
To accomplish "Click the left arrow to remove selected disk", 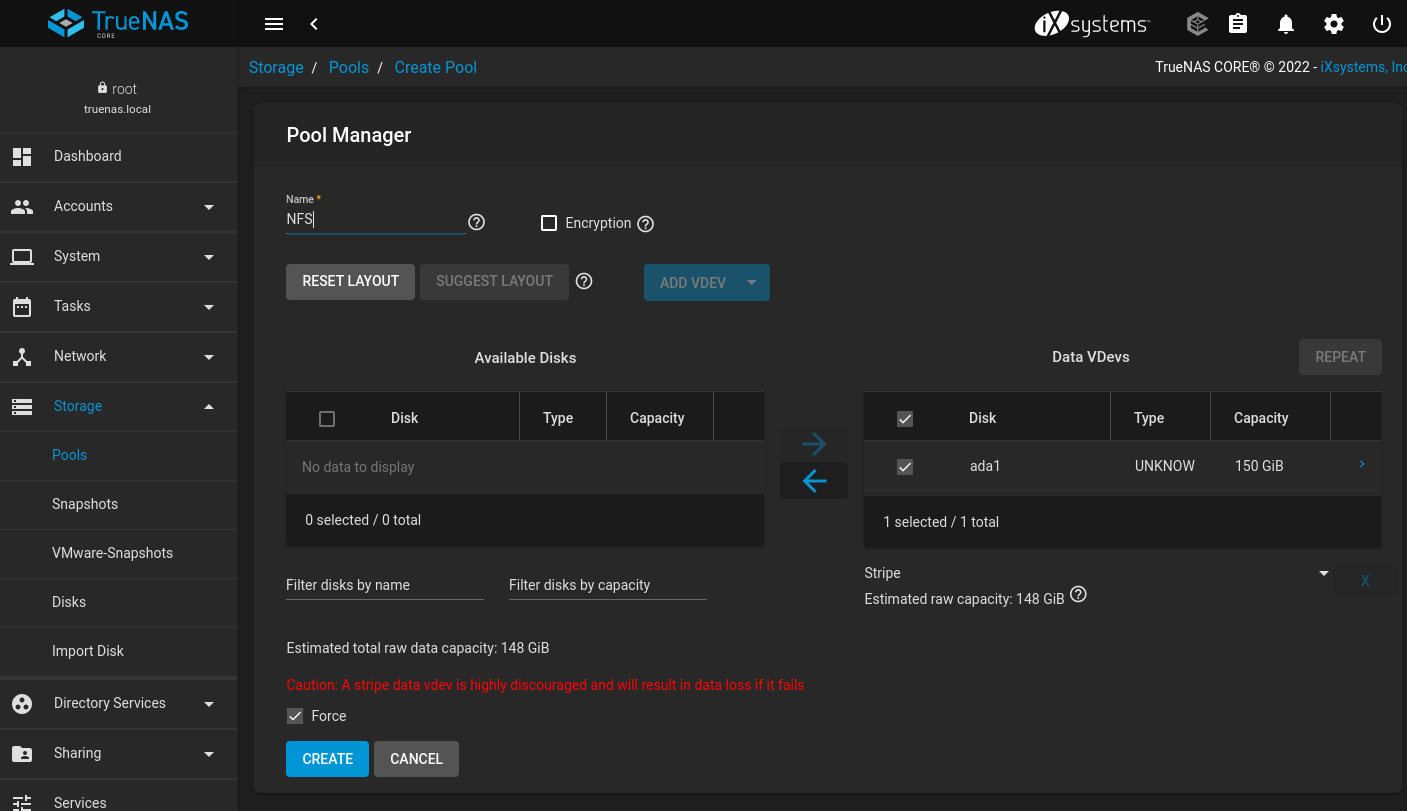I will pyautogui.click(x=813, y=480).
